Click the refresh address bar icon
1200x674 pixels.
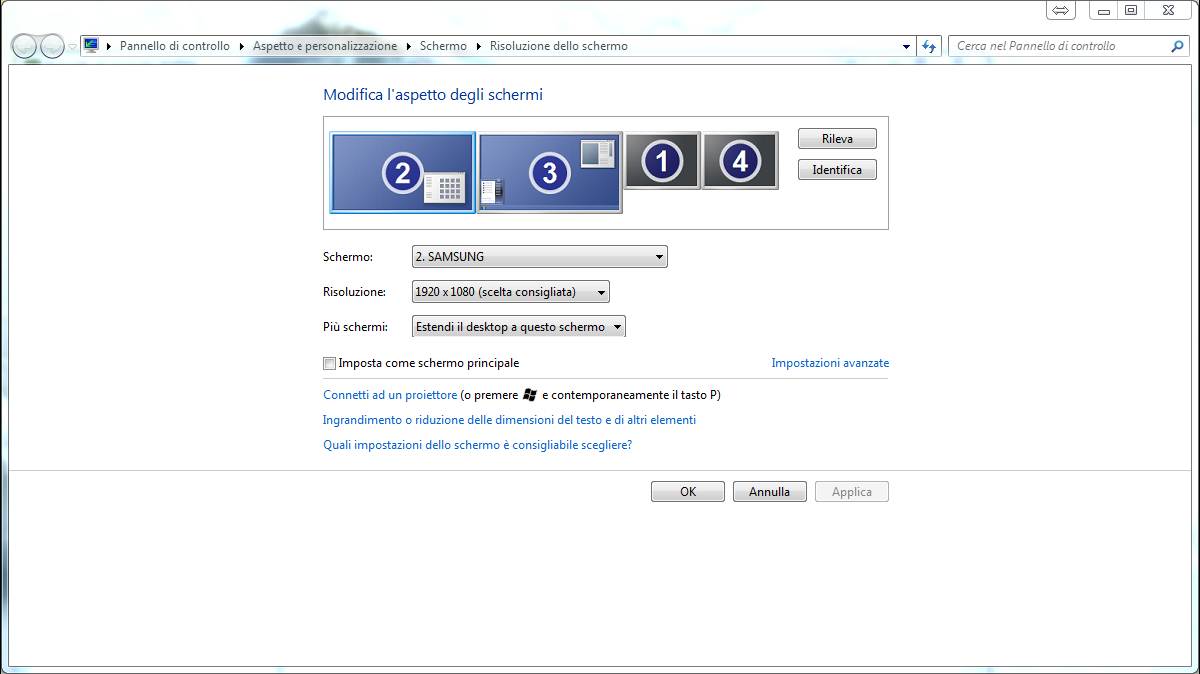(x=930, y=46)
